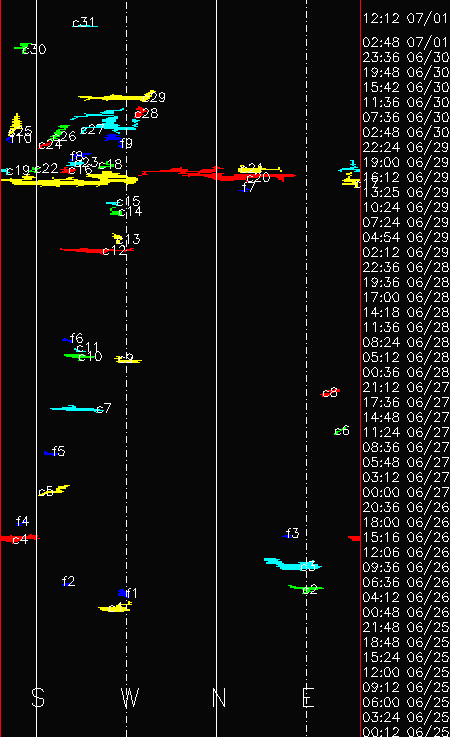Click the green c6 event marker
The height and width of the screenshot is (737, 450).
coord(339,431)
